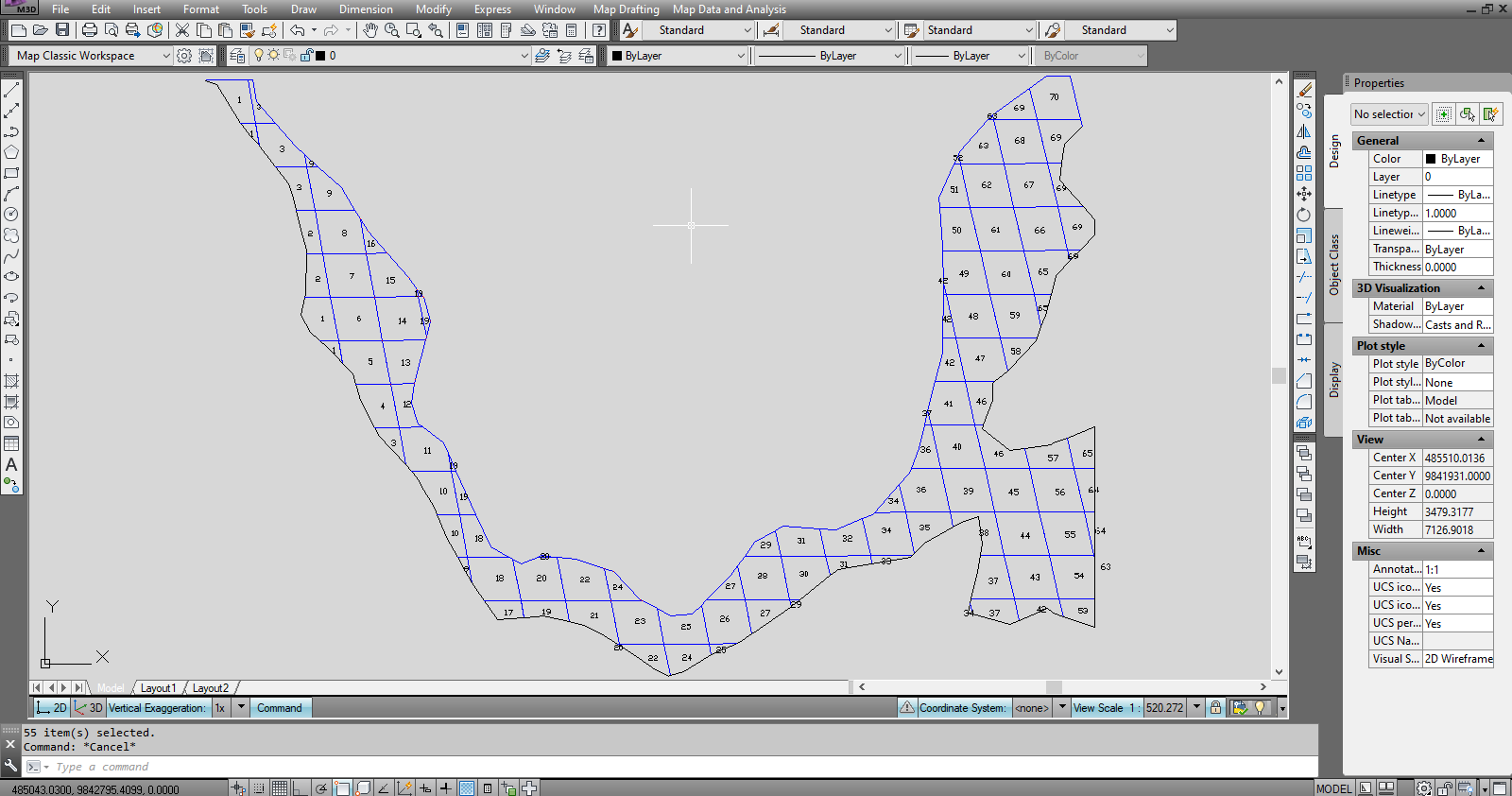This screenshot has width=1512, height=796.
Task: Click the Save icon in the toolbar
Action: 61,30
